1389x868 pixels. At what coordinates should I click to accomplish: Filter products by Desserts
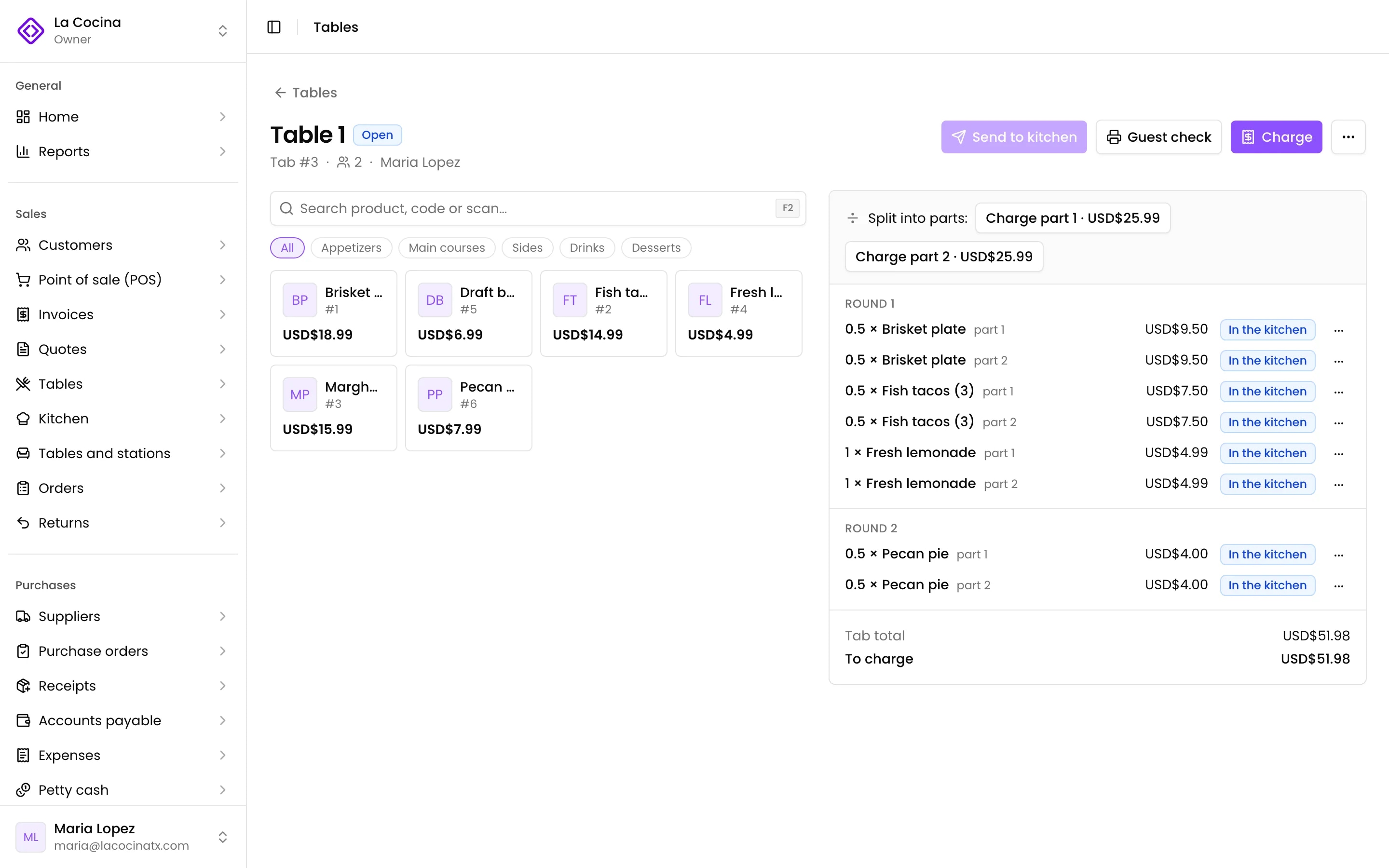(x=656, y=248)
